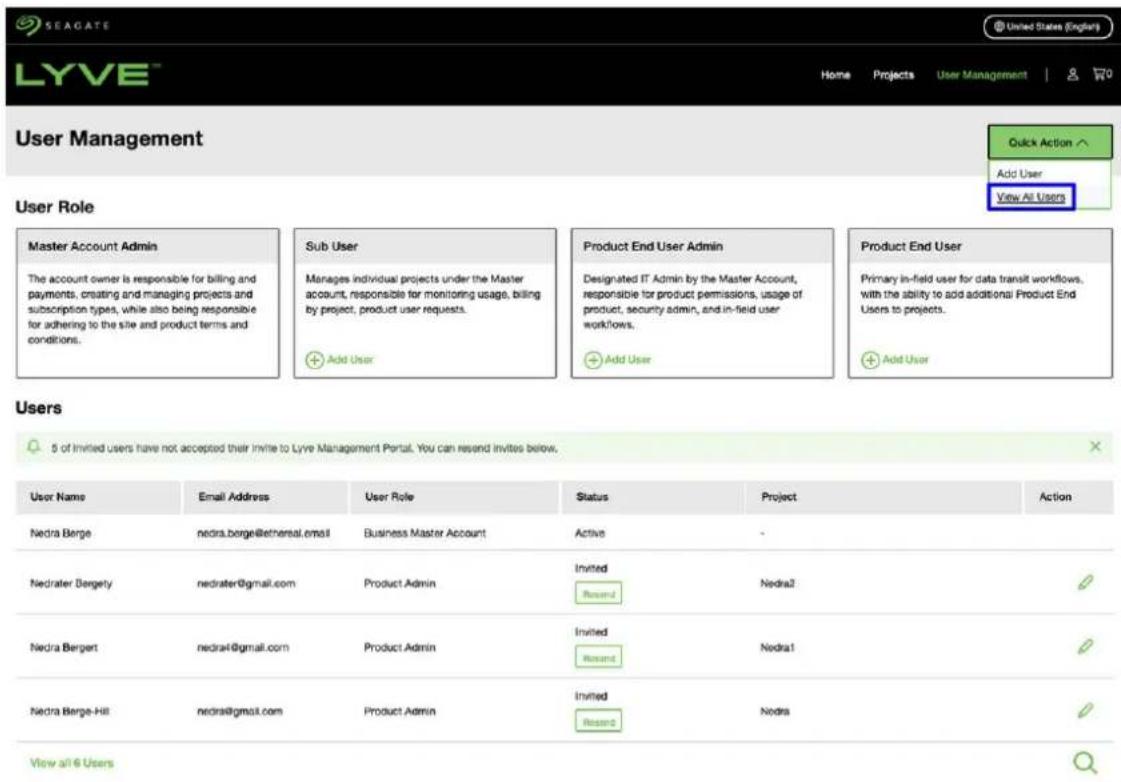Select email nedrater@gmail.com
The height and width of the screenshot is (782, 1121).
click(x=246, y=583)
